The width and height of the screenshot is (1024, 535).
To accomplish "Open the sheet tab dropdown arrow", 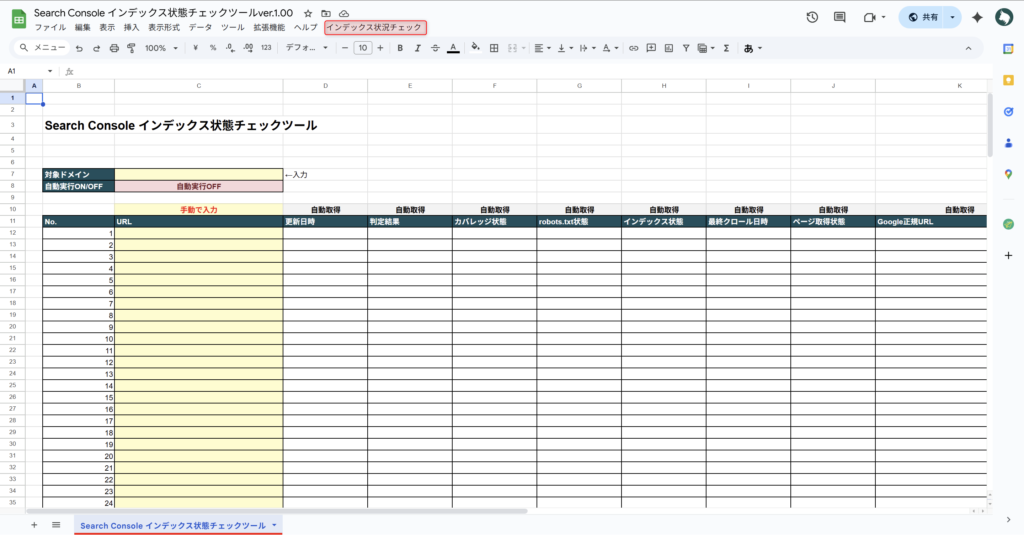I will click(274, 525).
